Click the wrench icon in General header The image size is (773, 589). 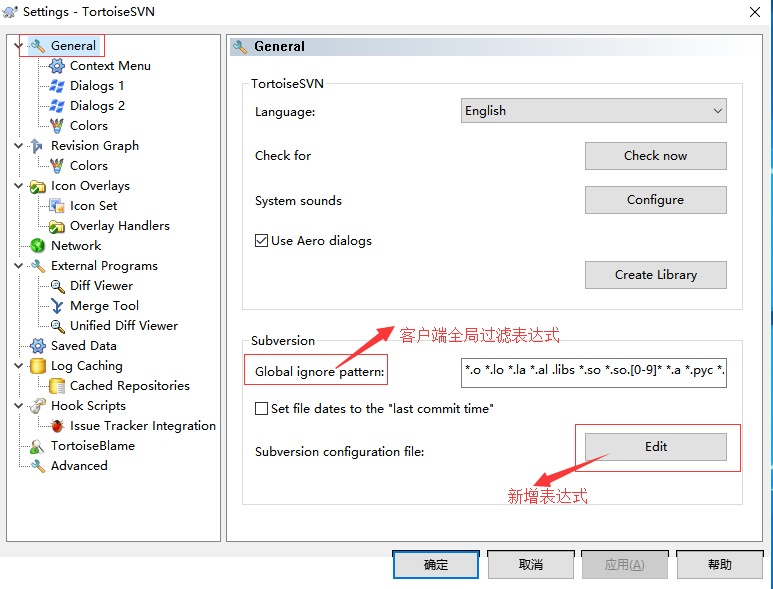(240, 47)
